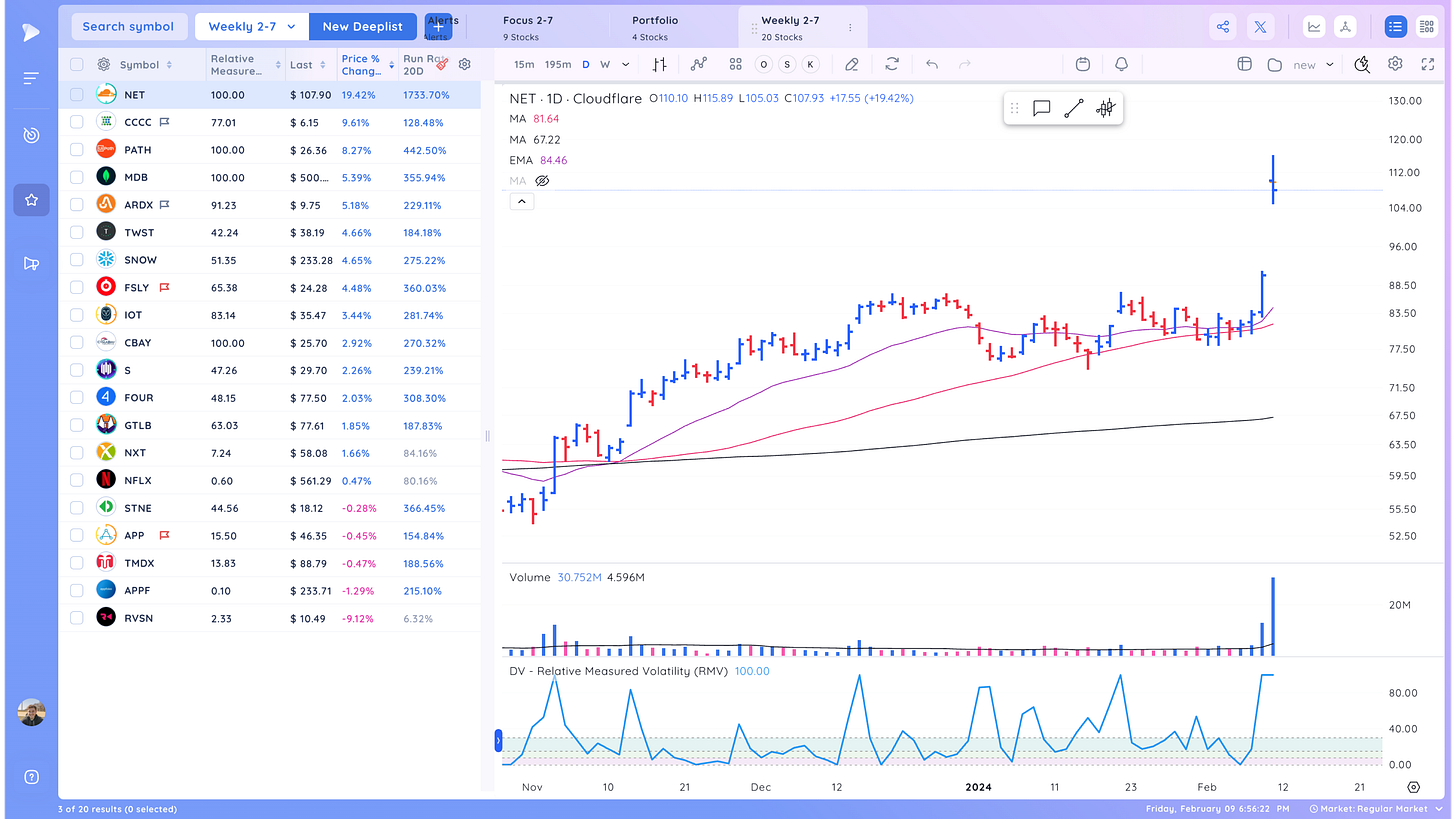Click the Search symbol field
This screenshot has width=1456, height=819.
(x=128, y=27)
